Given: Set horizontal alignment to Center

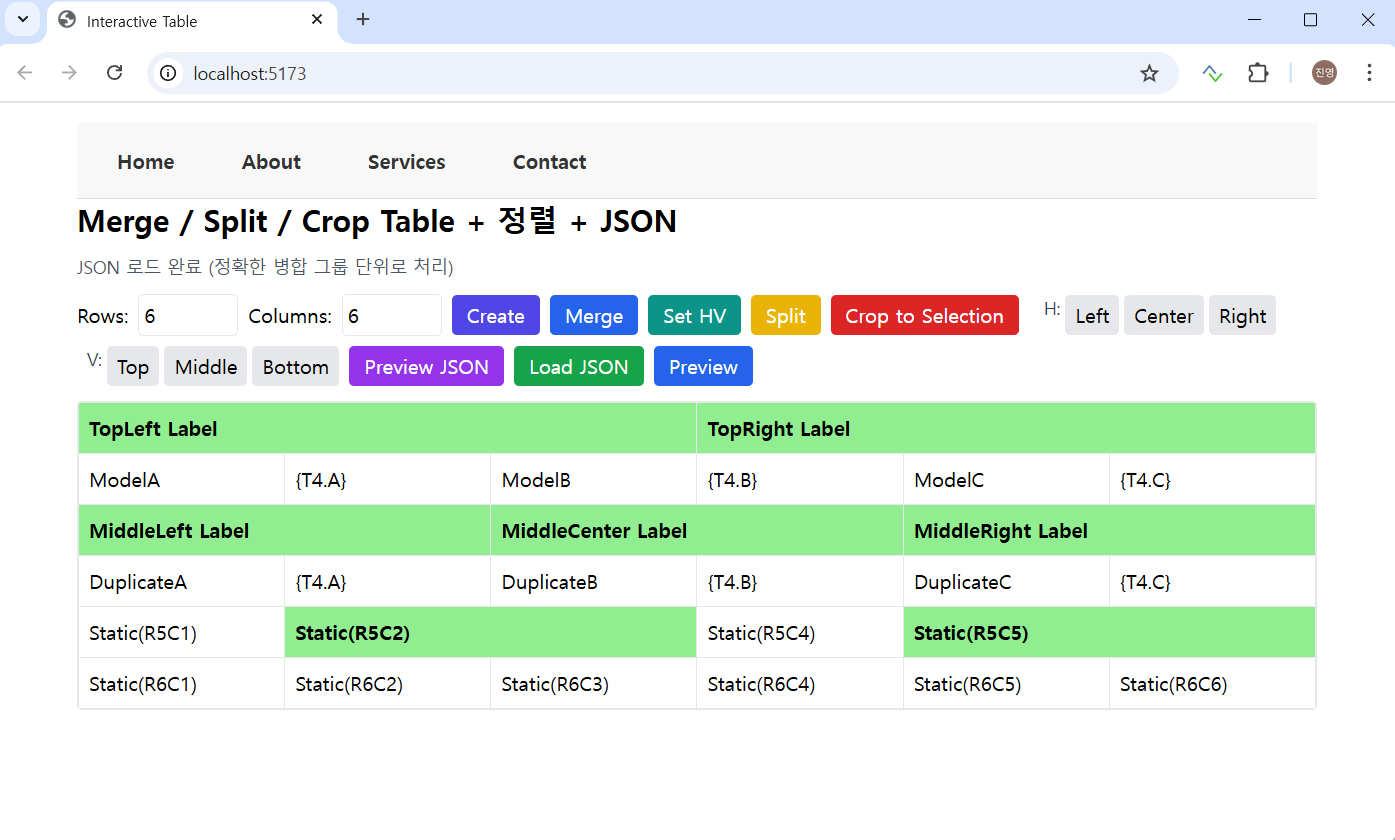Looking at the screenshot, I should (x=1163, y=316).
